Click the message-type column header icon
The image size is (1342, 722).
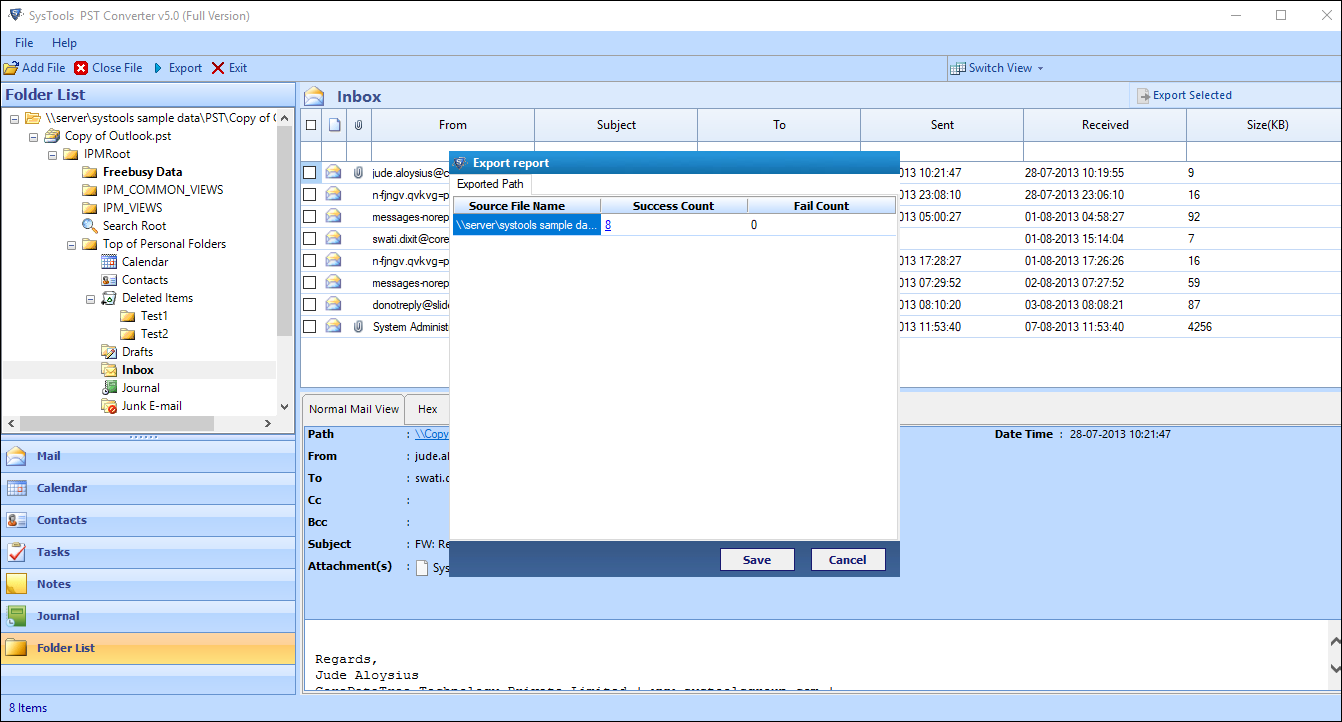334,125
